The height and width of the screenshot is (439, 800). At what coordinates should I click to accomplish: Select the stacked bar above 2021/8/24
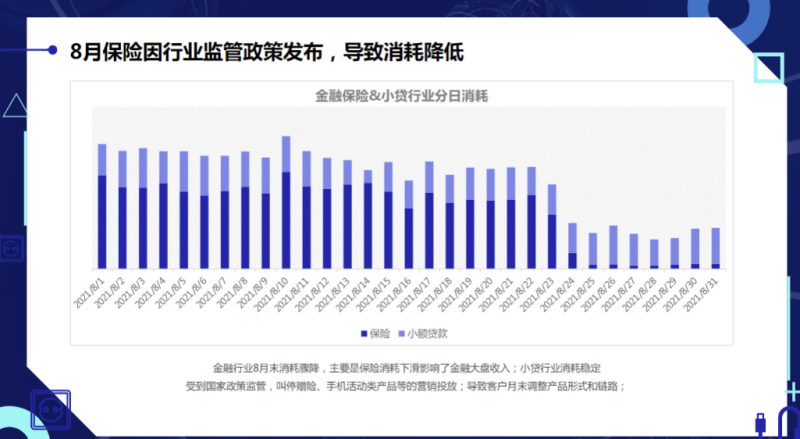pos(572,246)
